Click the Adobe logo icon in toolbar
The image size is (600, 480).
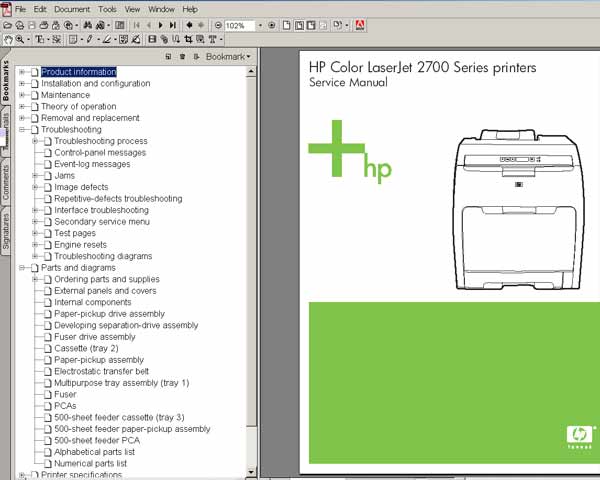[360, 26]
